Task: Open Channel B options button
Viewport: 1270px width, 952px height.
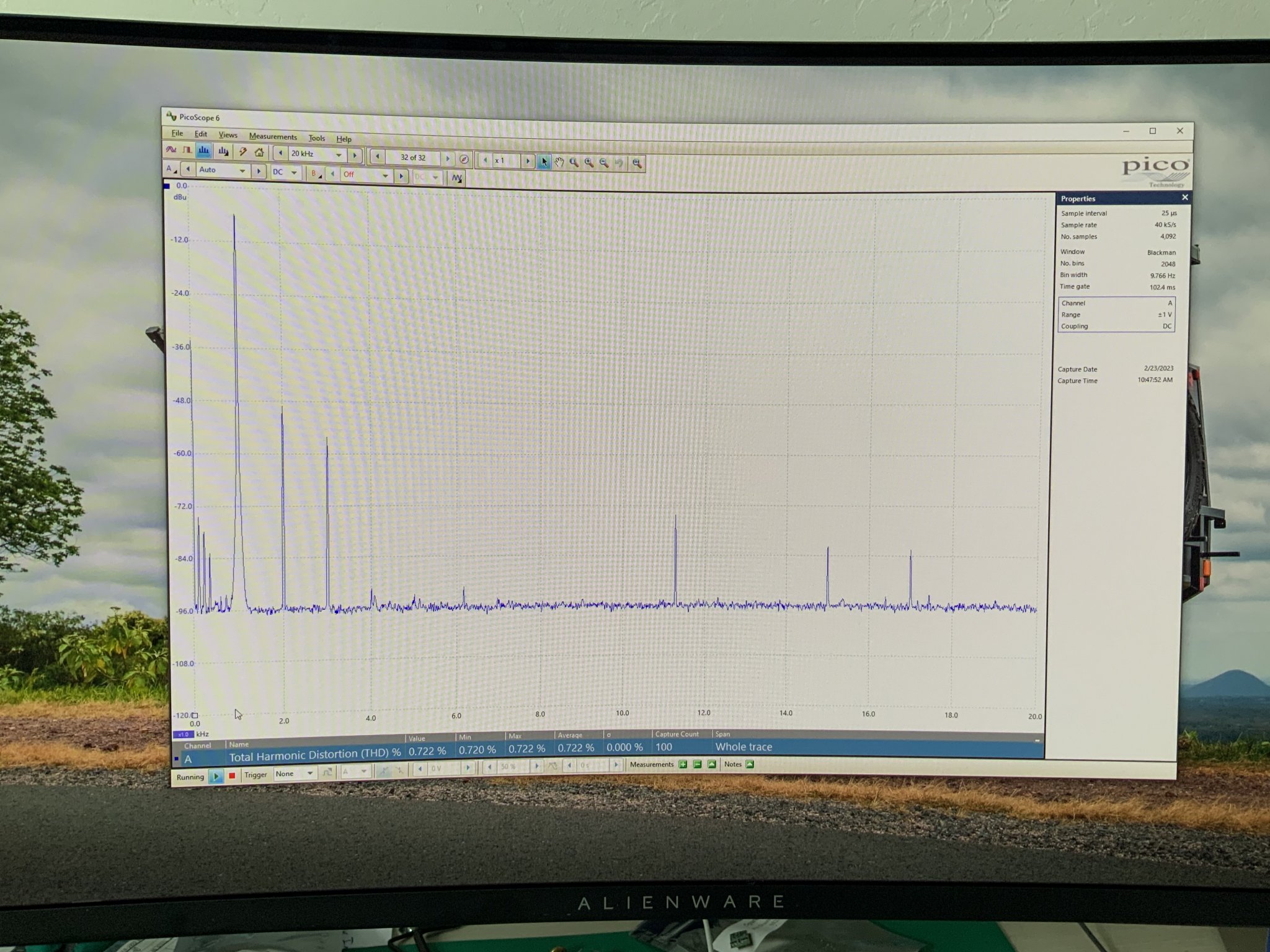Action: click(315, 174)
